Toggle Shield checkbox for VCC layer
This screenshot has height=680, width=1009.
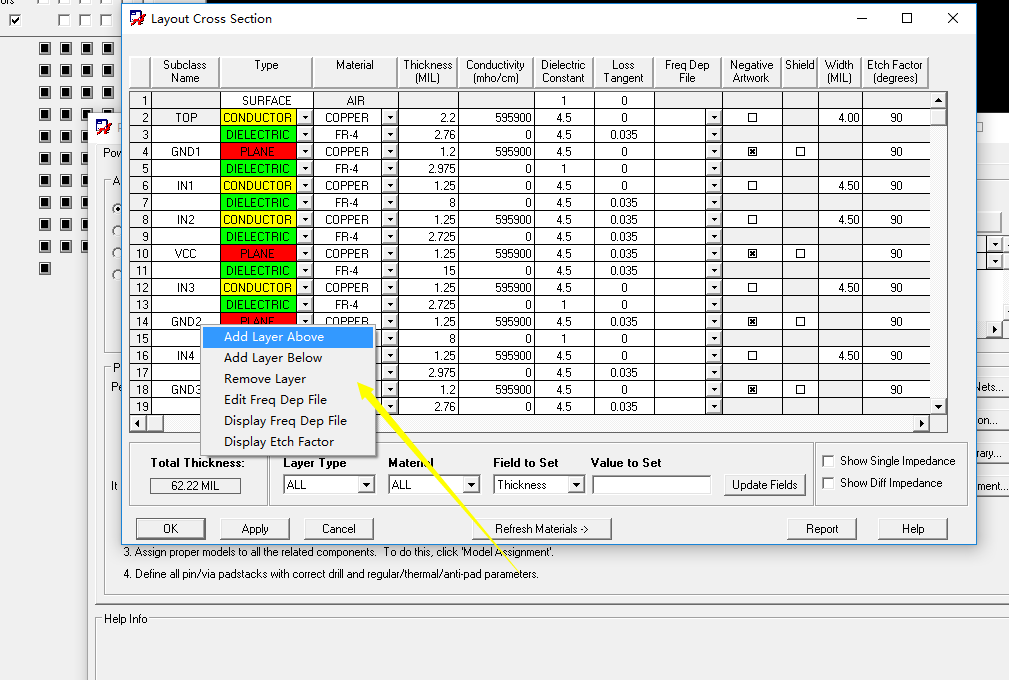[x=800, y=254]
